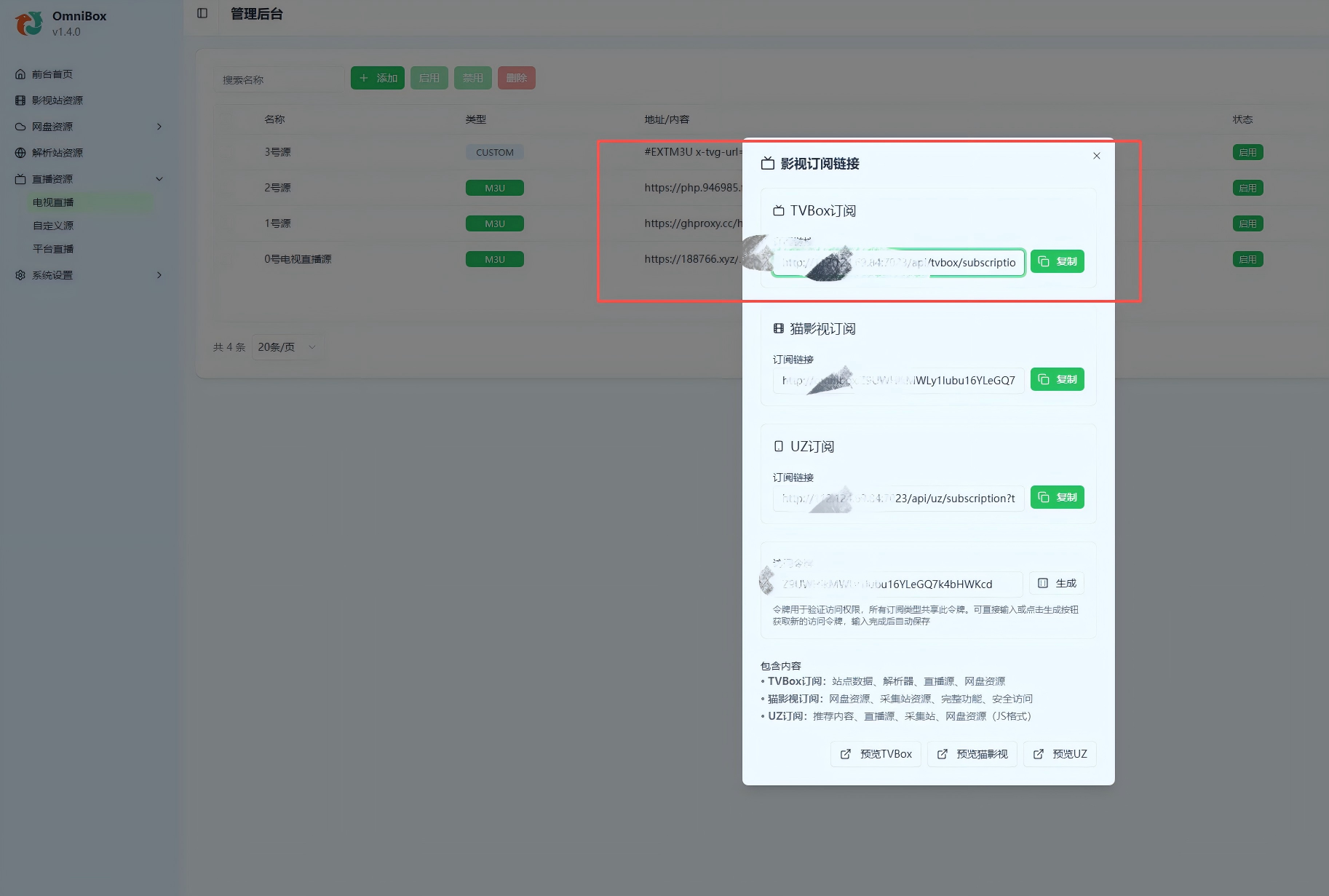The height and width of the screenshot is (896, 1329).
Task: Copy the TVBox subscription link
Action: click(x=1058, y=261)
